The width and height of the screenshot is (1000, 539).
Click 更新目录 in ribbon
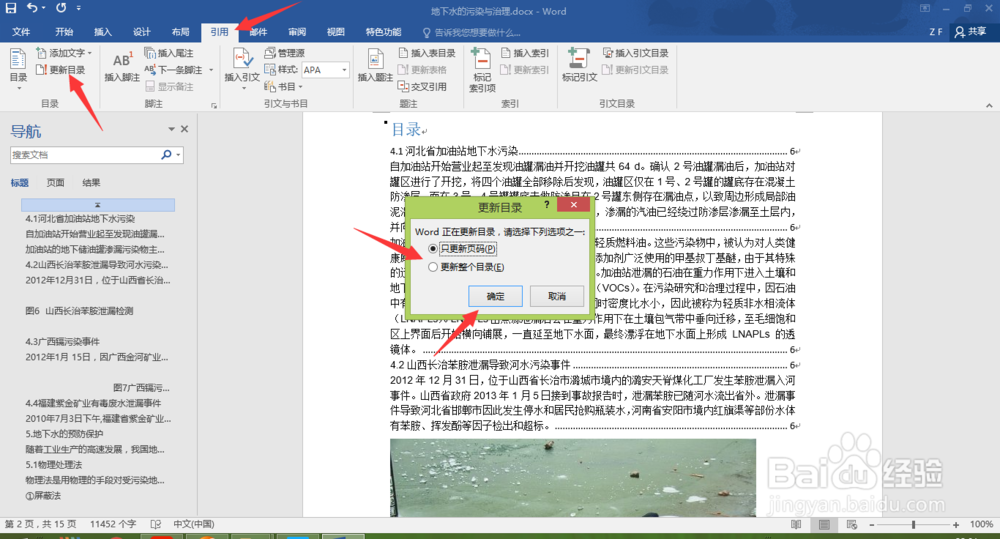click(x=61, y=70)
